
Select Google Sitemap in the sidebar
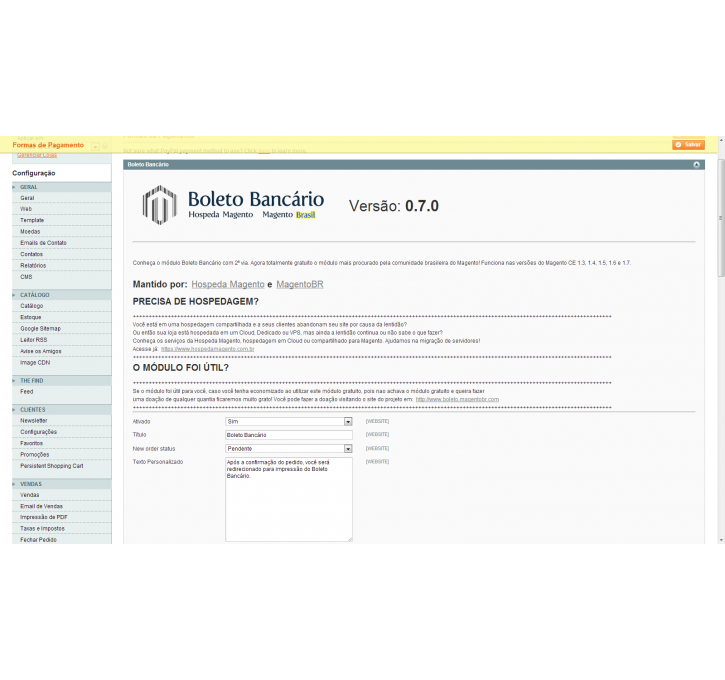(61, 329)
